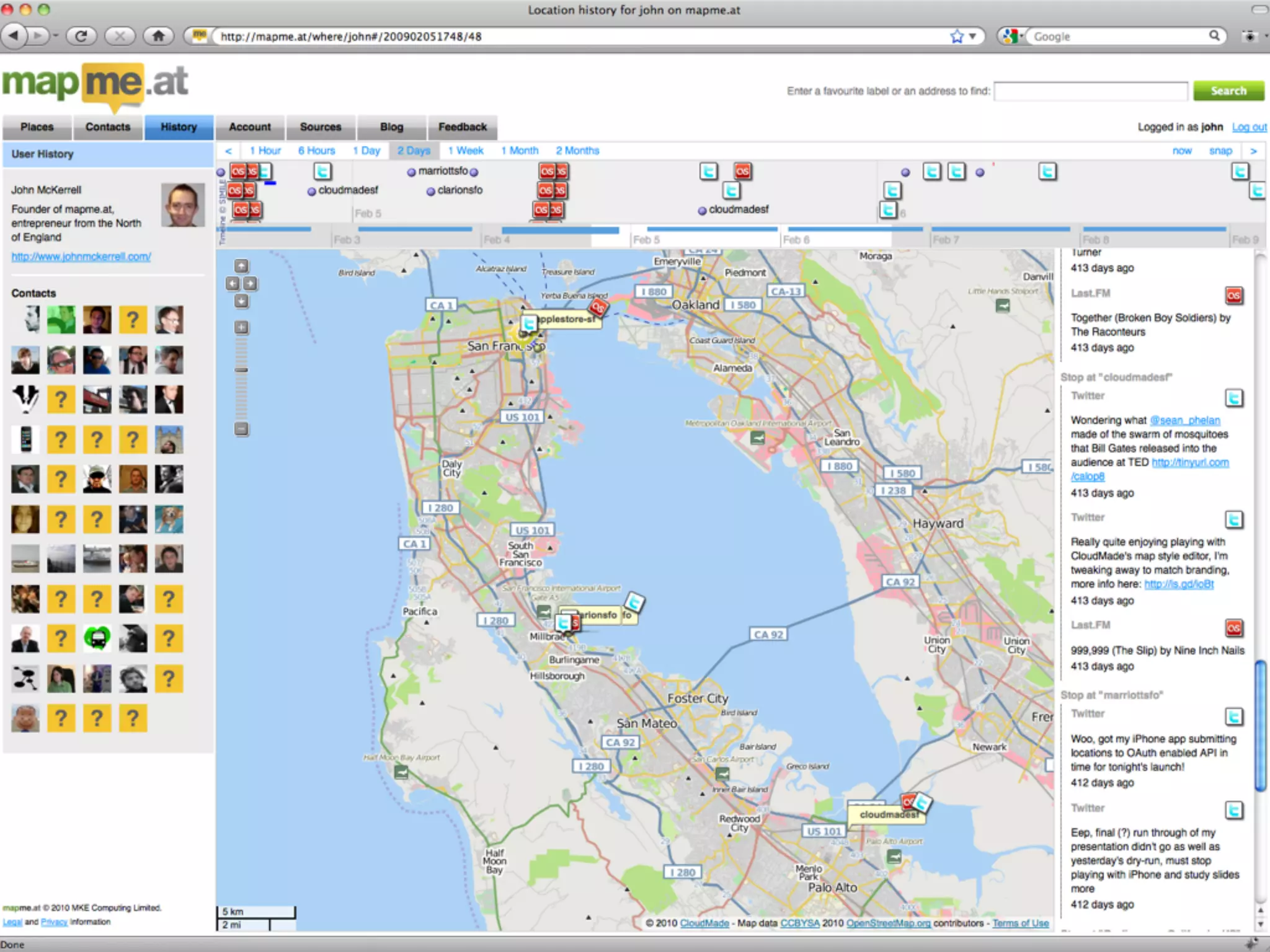Reload the page with the refresh button
This screenshot has width=1270, height=952.
pyautogui.click(x=81, y=36)
